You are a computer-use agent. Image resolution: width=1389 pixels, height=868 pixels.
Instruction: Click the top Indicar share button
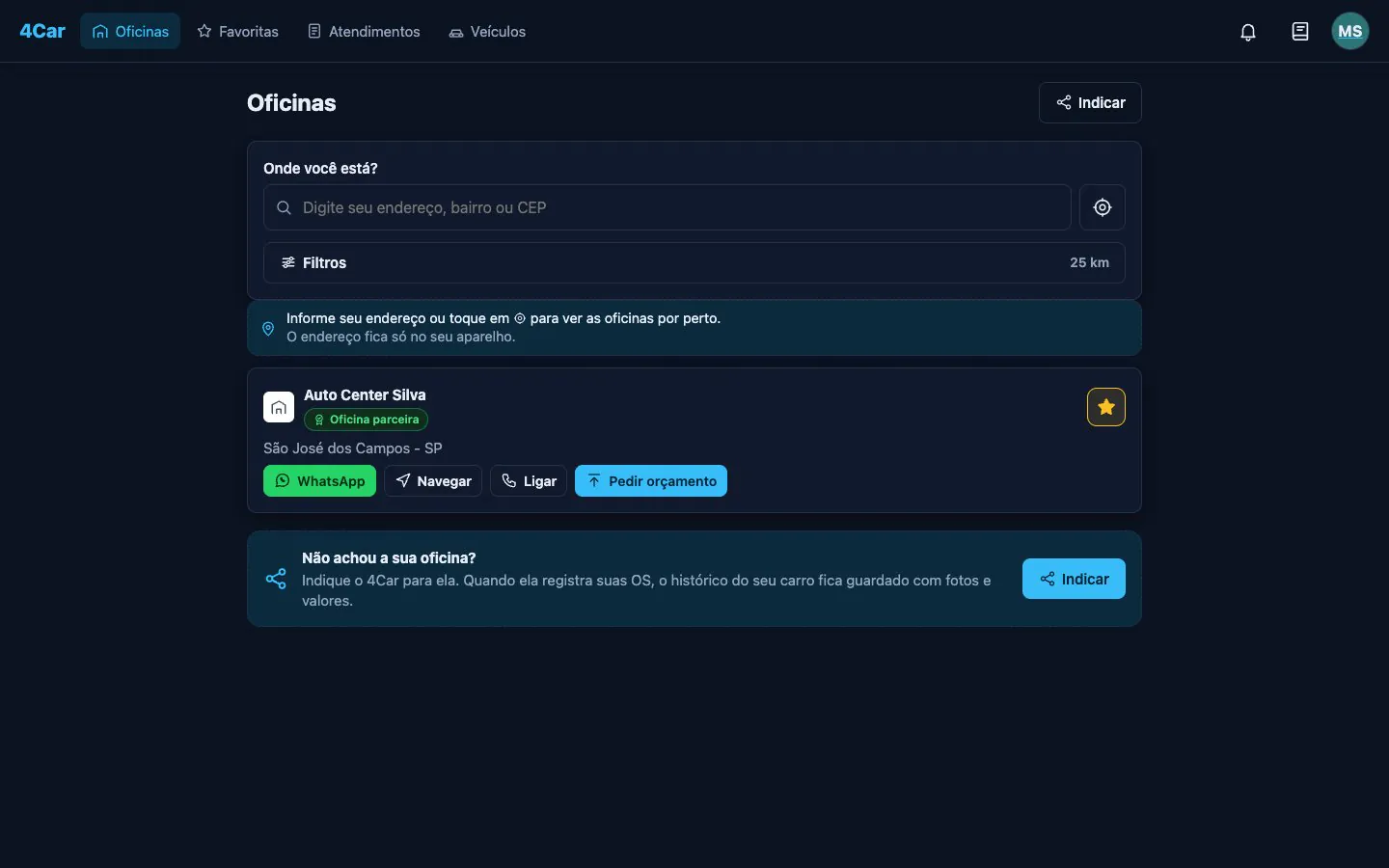click(x=1090, y=103)
